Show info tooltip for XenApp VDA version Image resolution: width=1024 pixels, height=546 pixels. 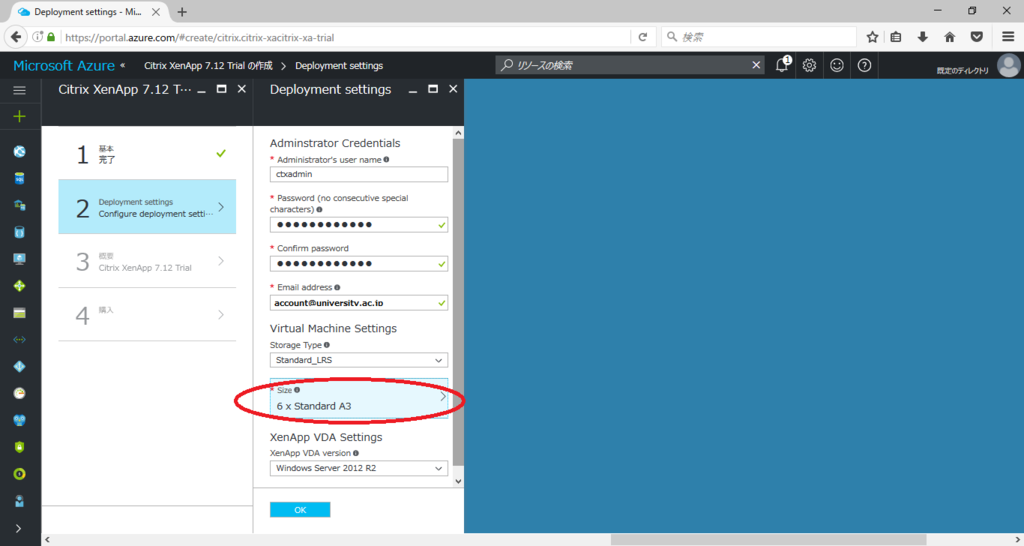point(355,453)
